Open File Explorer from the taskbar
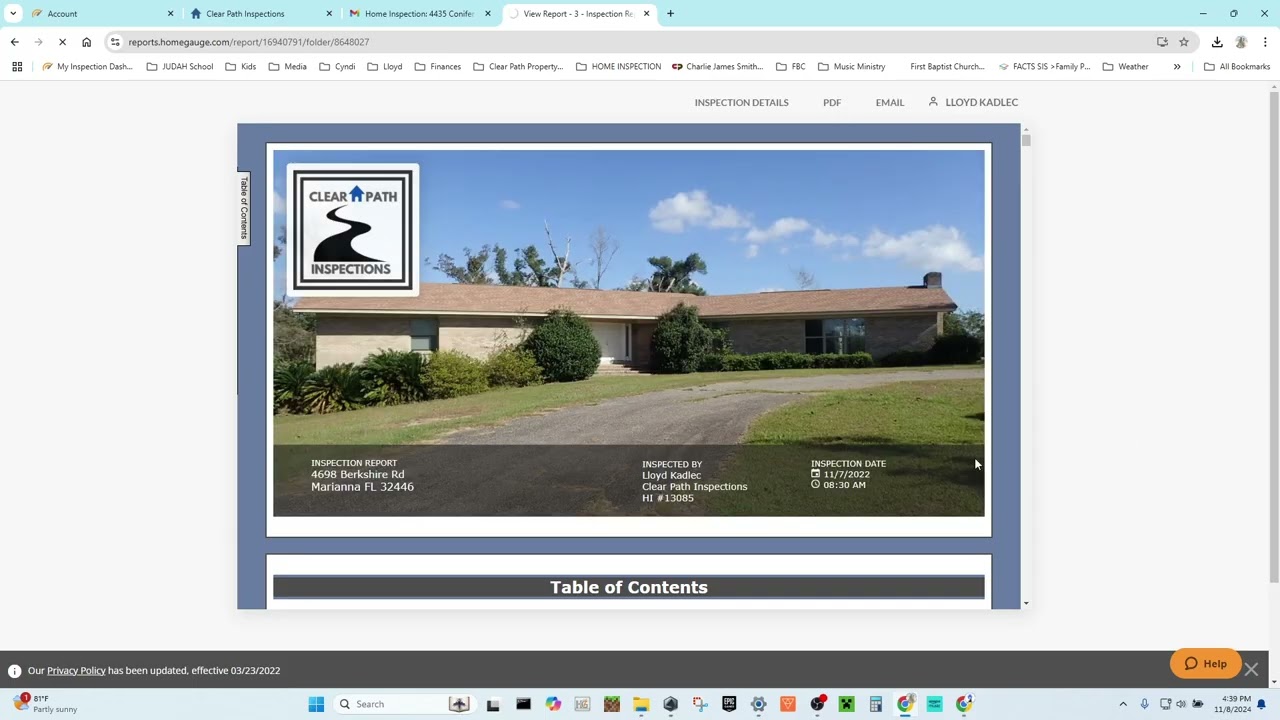 641,704
